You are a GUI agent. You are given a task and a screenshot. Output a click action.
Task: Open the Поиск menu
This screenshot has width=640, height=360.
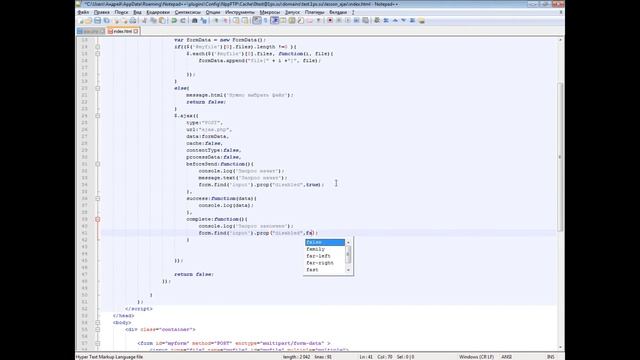121,12
